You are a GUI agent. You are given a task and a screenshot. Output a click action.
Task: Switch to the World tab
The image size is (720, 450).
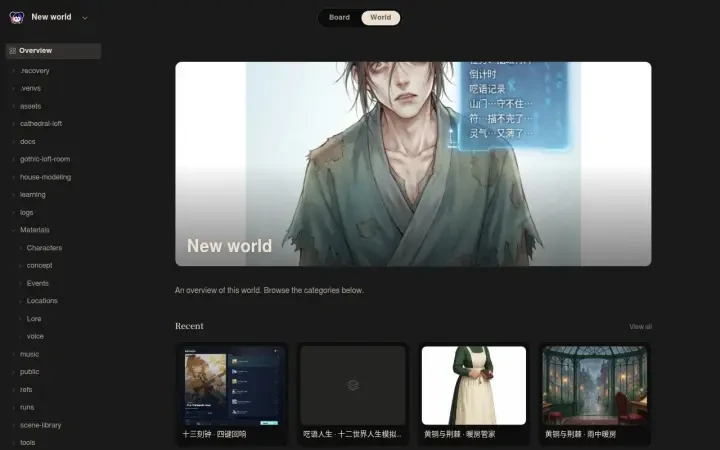point(380,17)
